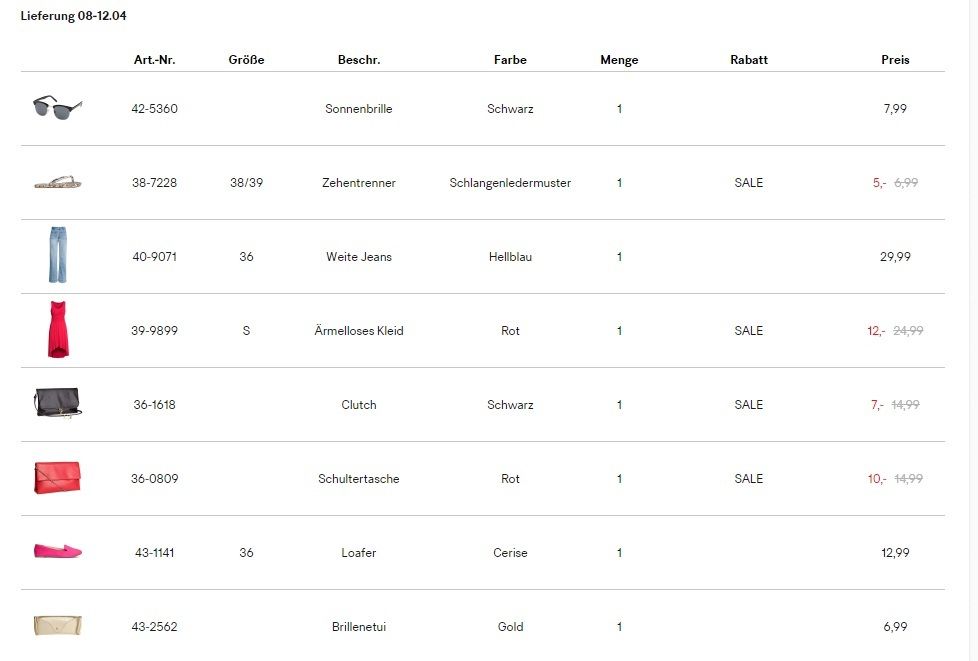Open the Sonnenbrille description text
978x661 pixels.
point(358,109)
